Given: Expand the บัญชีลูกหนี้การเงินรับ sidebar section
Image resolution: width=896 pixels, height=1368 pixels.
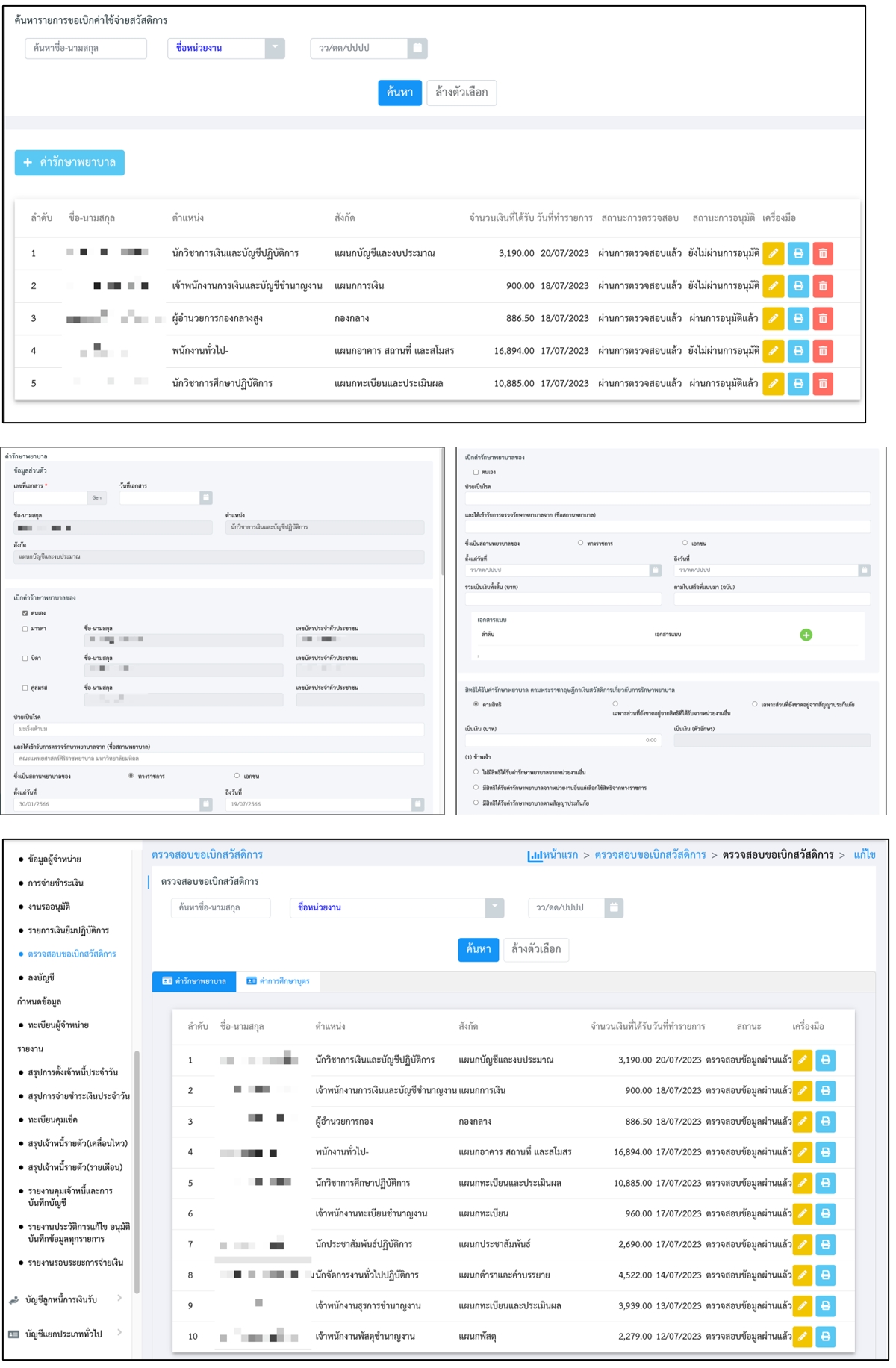Looking at the screenshot, I should point(66,1299).
